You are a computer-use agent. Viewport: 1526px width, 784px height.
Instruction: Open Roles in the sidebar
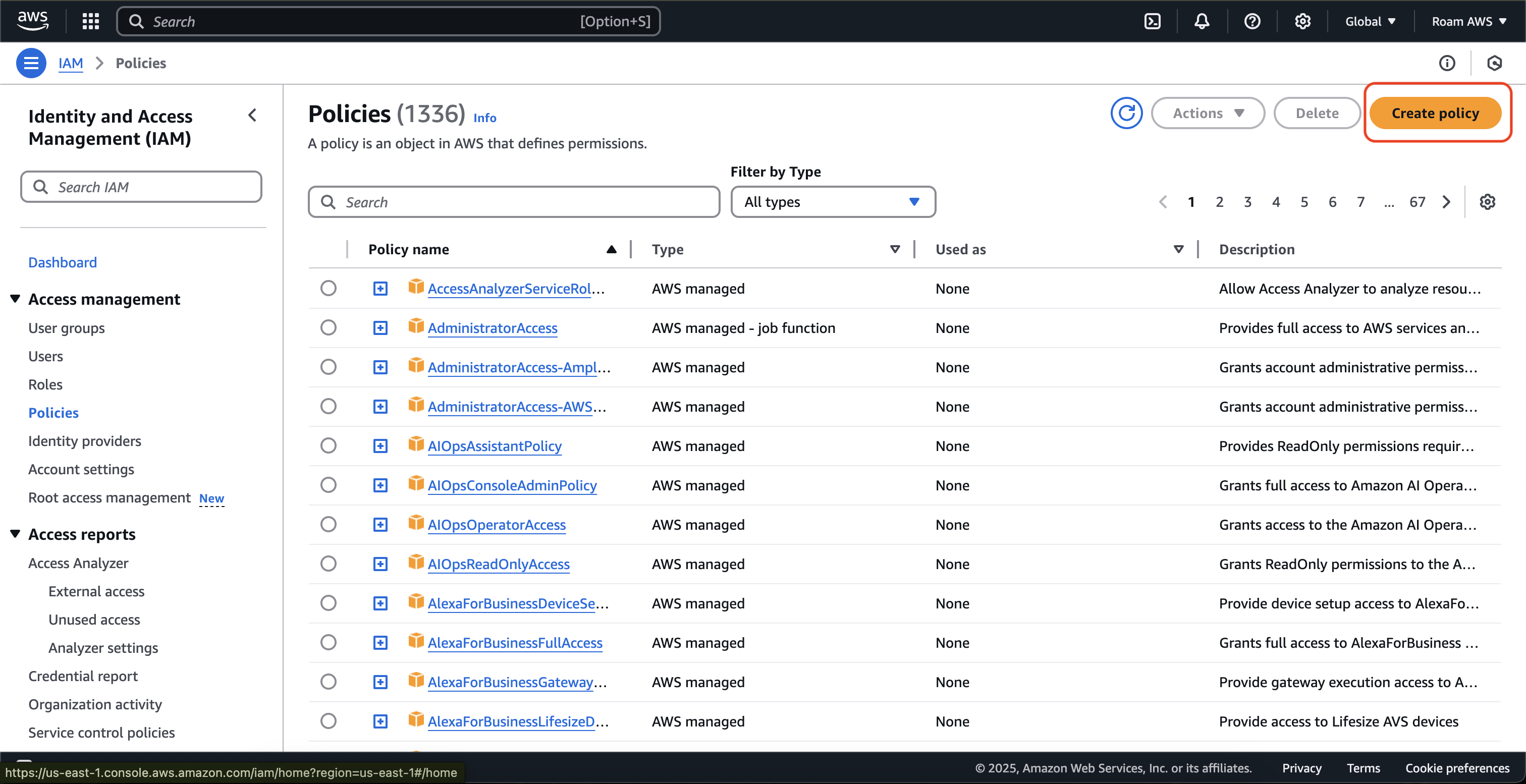(x=45, y=384)
